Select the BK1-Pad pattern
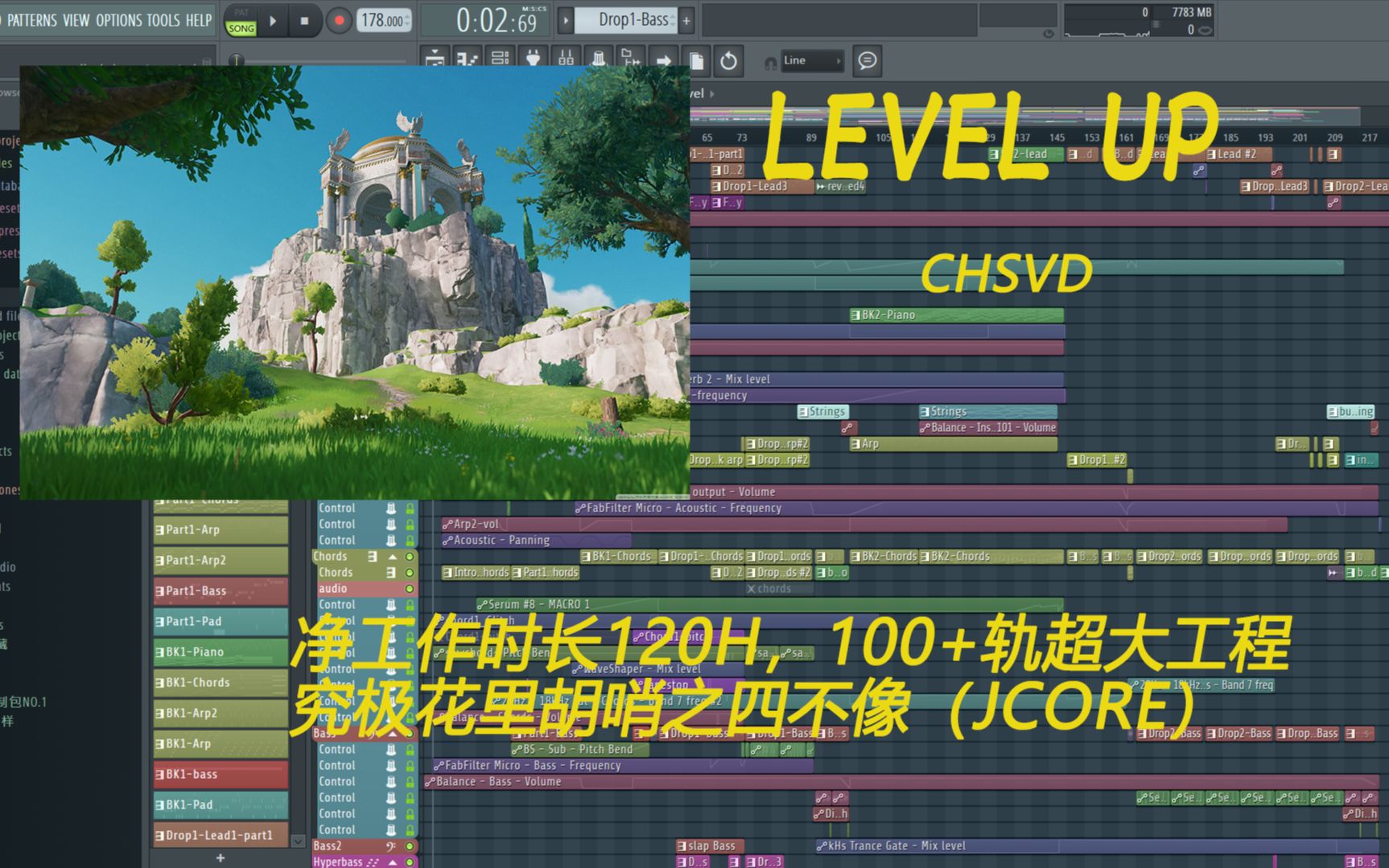Screen dimensions: 1389x868 coord(221,804)
